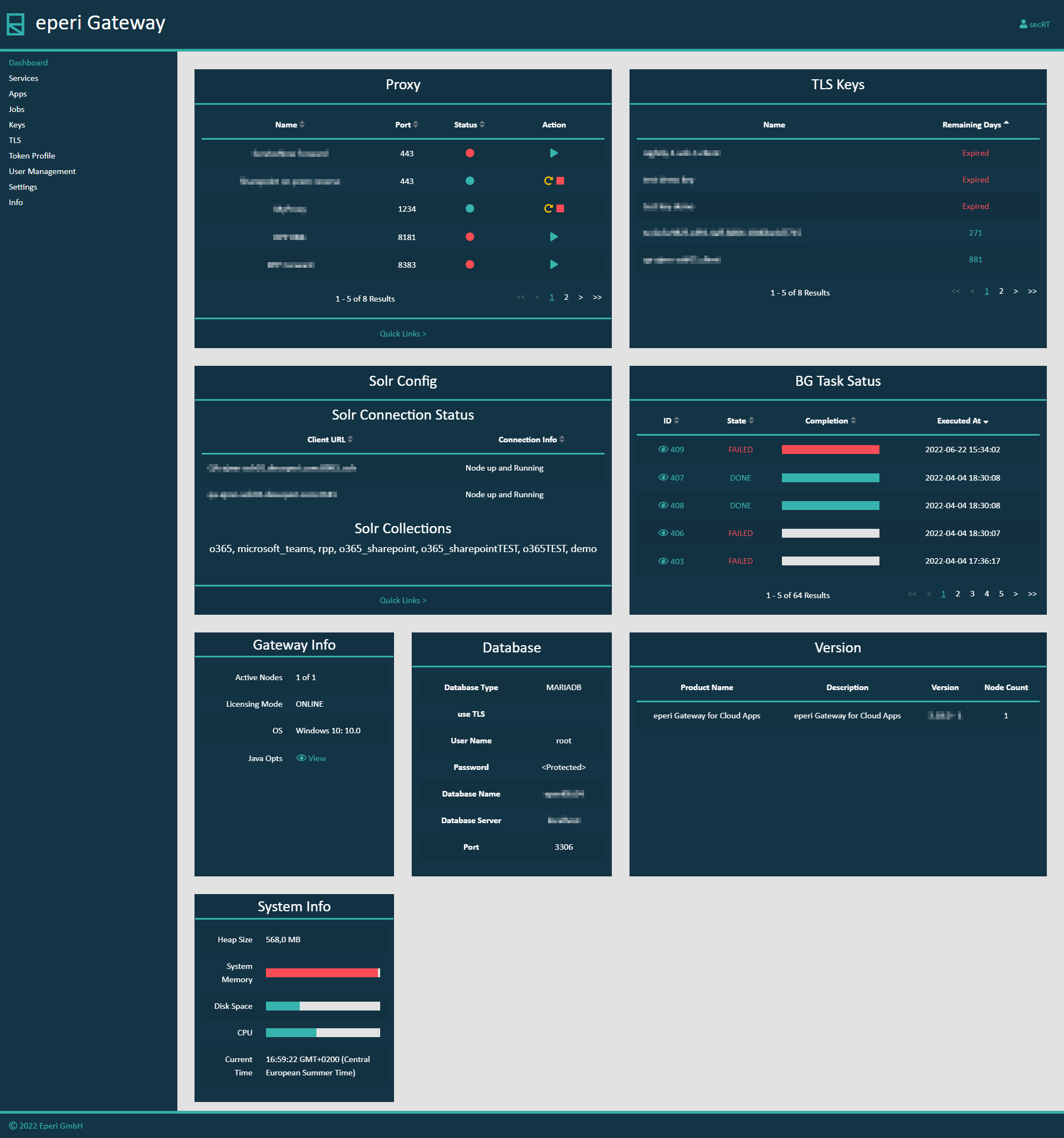Jump to last page of TLS Keys

pyautogui.click(x=1032, y=292)
